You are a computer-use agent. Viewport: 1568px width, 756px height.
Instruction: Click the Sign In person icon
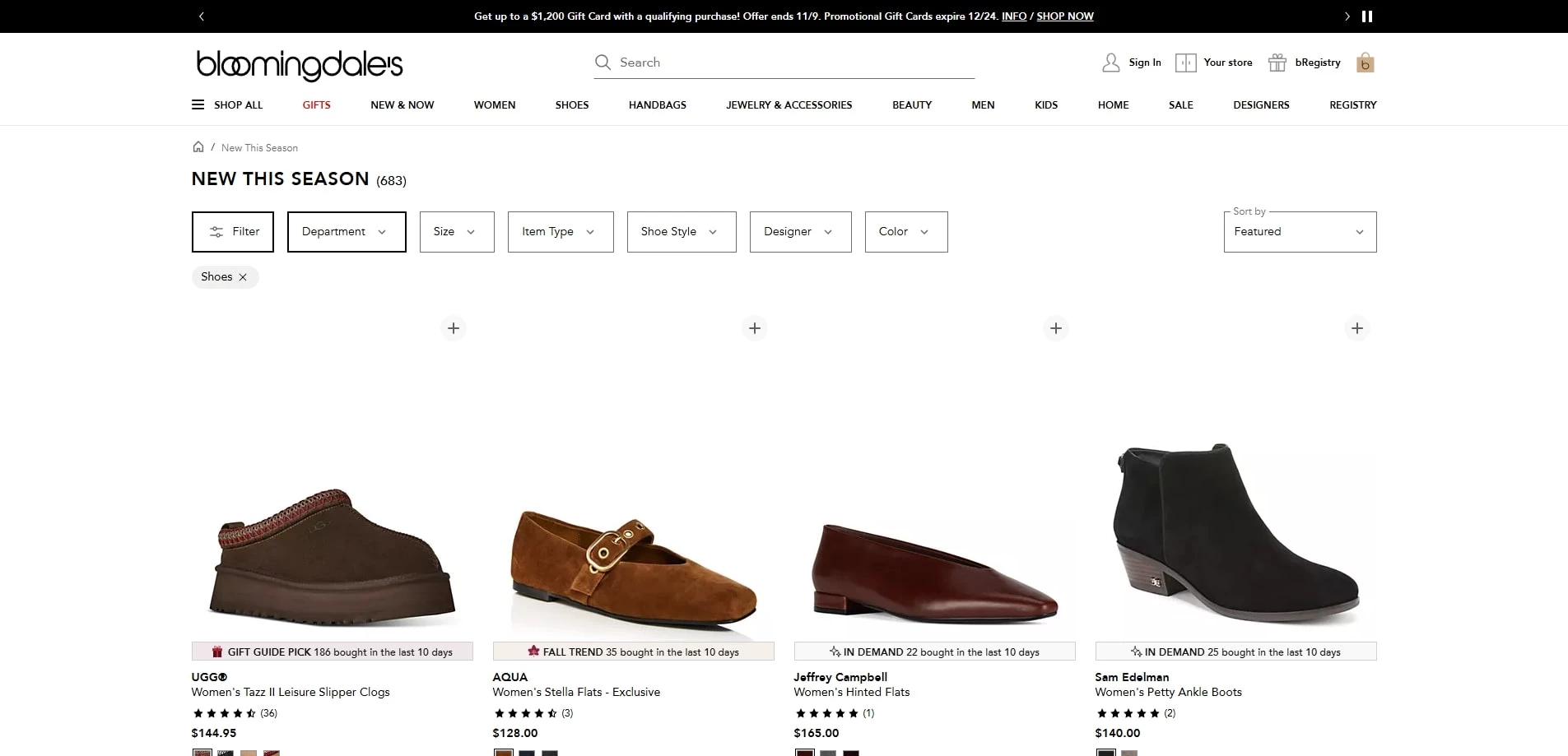pos(1110,63)
